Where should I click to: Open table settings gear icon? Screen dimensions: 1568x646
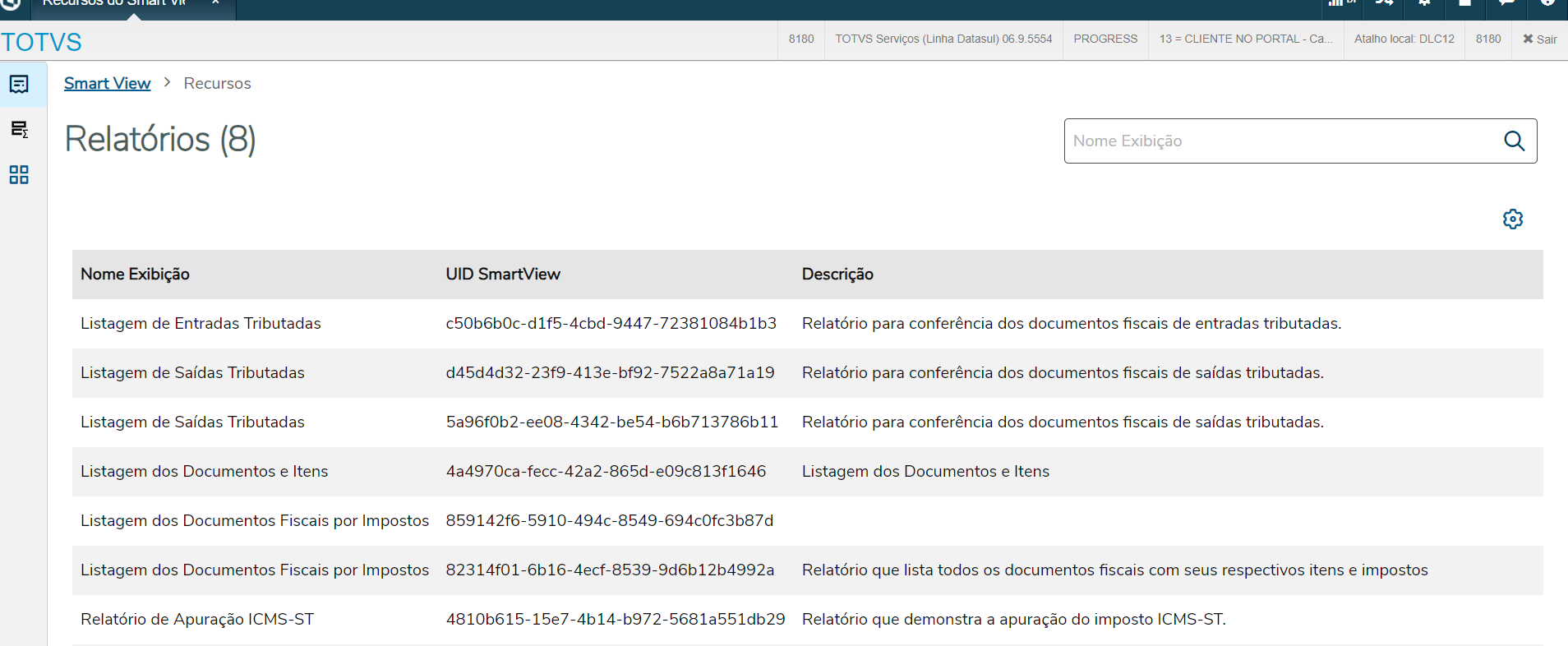point(1513,219)
